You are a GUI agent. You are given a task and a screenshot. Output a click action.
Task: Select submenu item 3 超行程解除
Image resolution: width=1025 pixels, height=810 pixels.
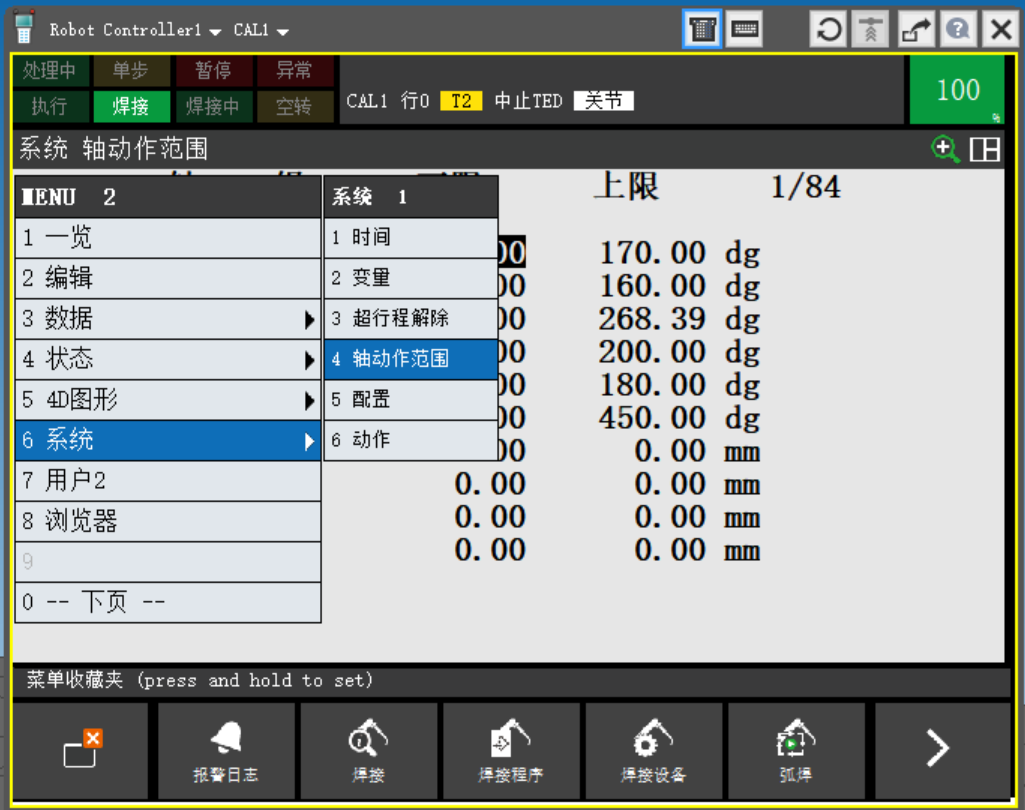(411, 319)
